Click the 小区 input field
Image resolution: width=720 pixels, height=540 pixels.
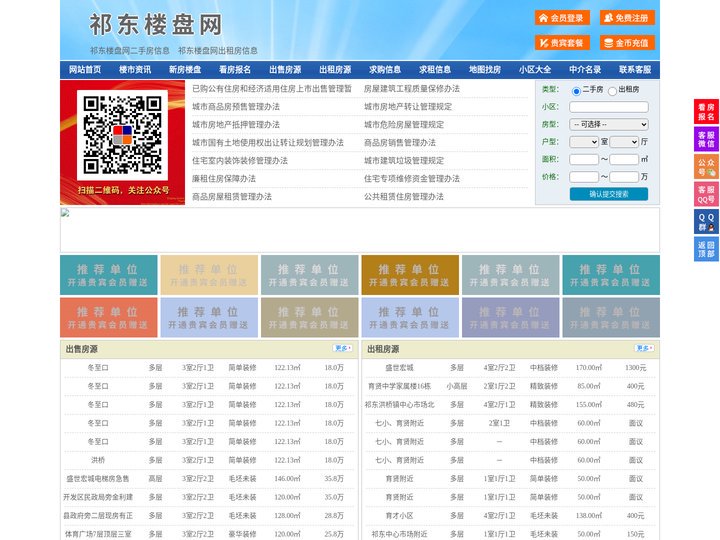[x=609, y=107]
